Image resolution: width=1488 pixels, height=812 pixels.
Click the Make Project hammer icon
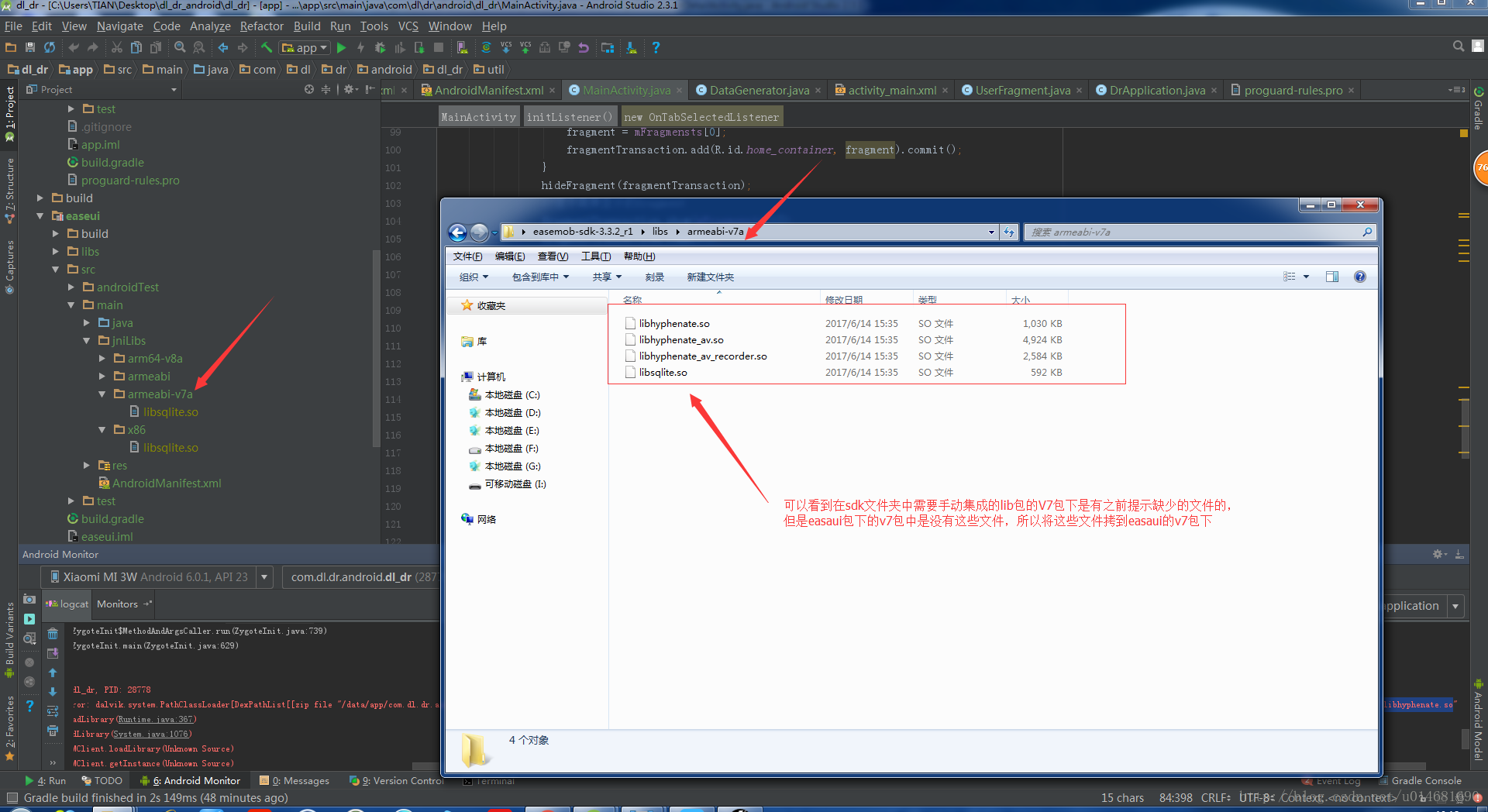coord(266,47)
